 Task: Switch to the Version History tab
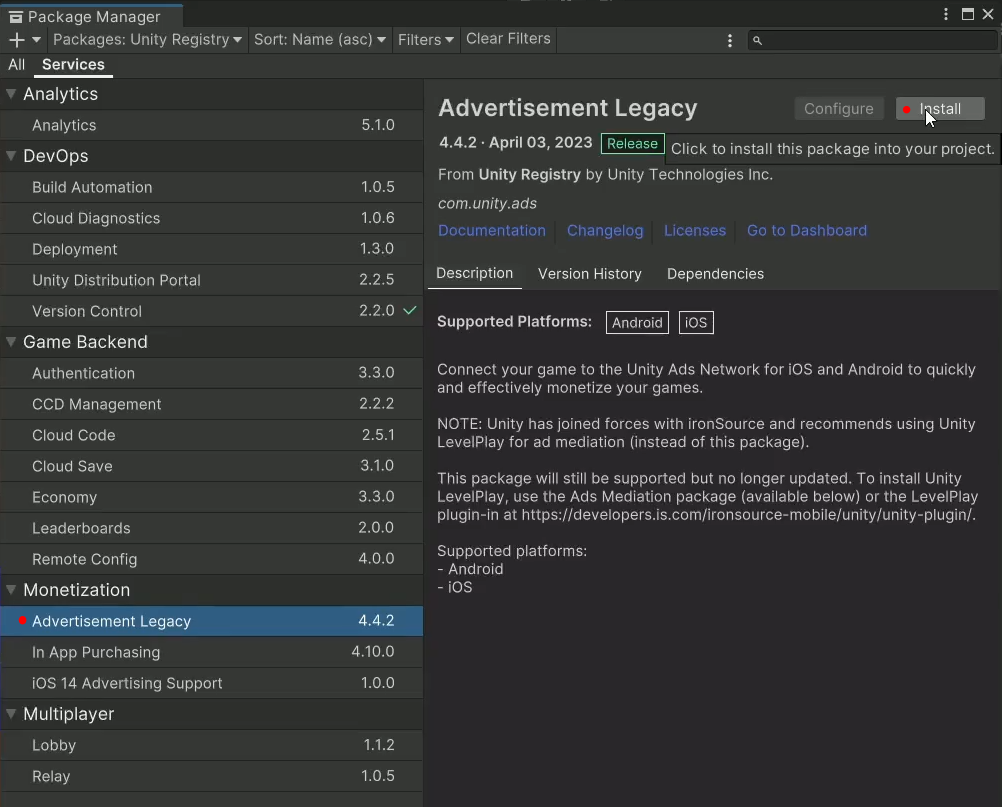(x=589, y=273)
